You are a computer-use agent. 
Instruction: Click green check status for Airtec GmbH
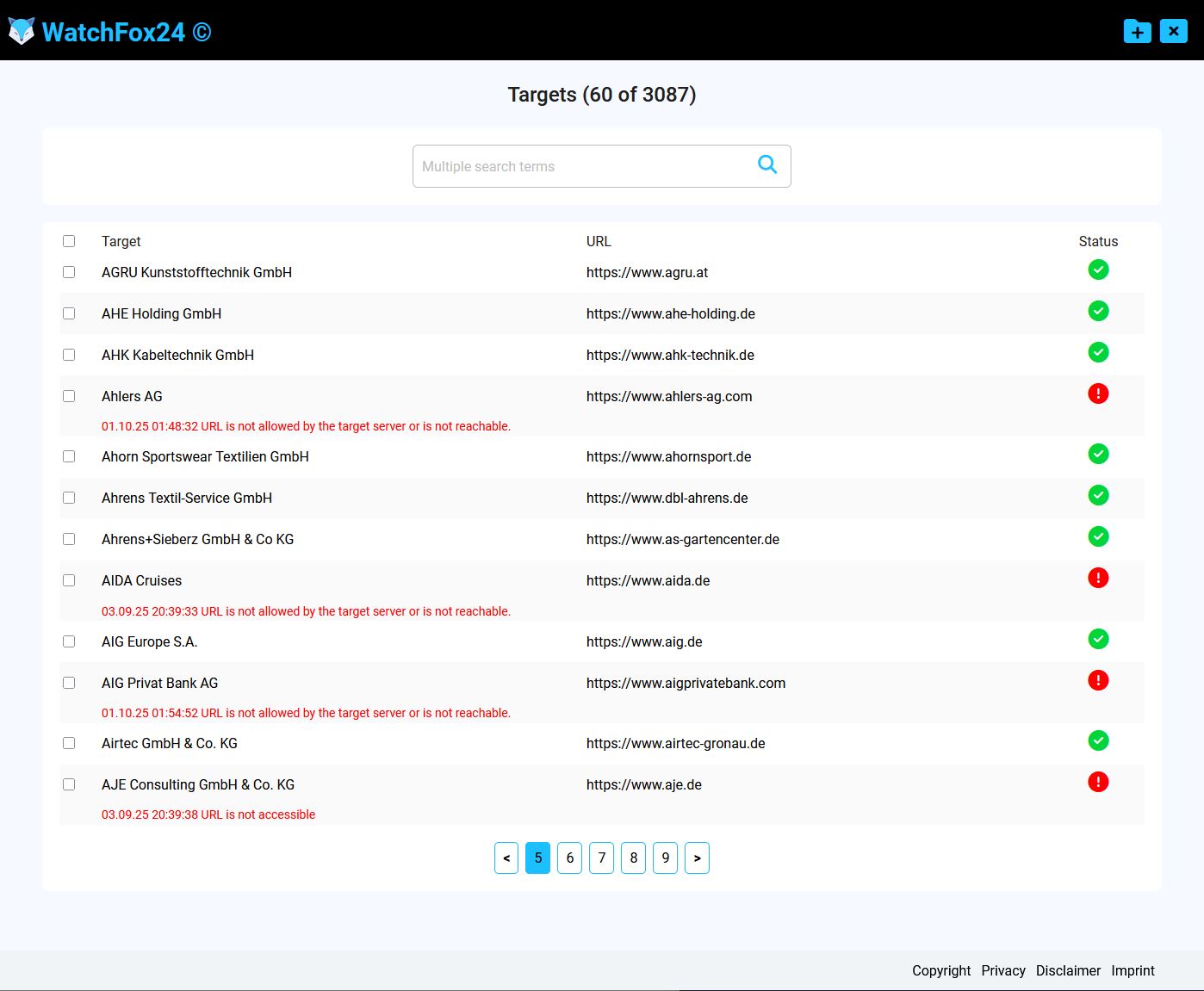[x=1098, y=741]
